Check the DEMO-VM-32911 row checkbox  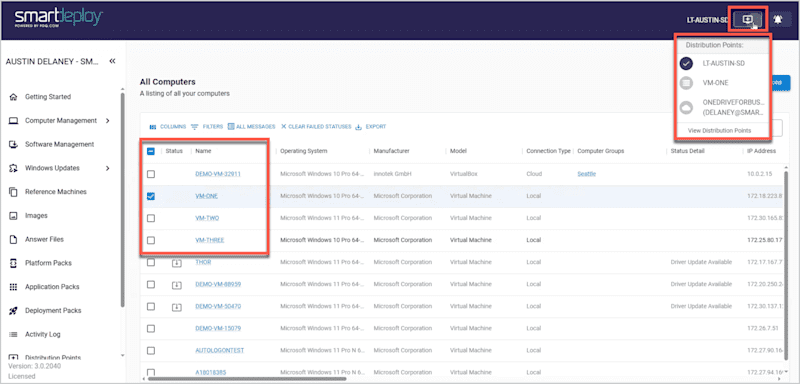click(x=151, y=174)
